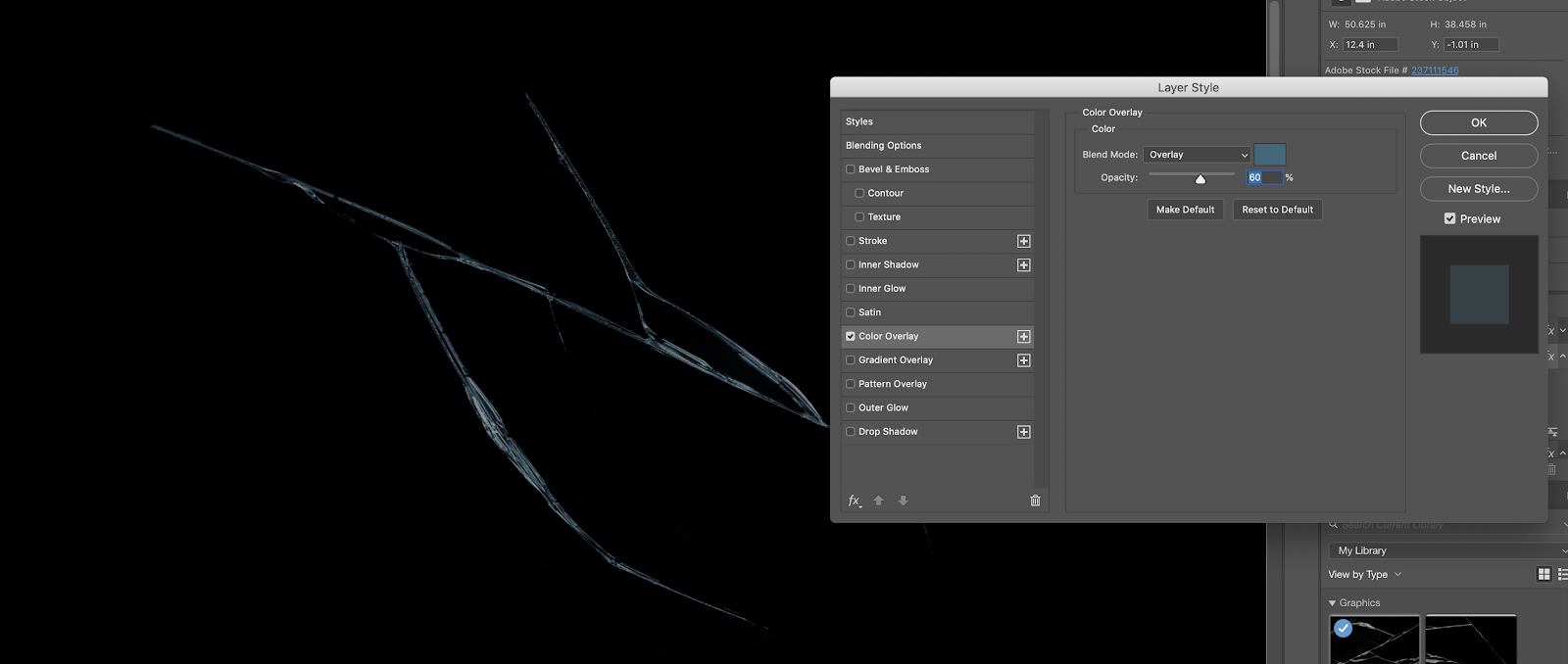Click the plus icon beside Color Overlay
Screen dimensions: 1568x664
[x=1023, y=337]
